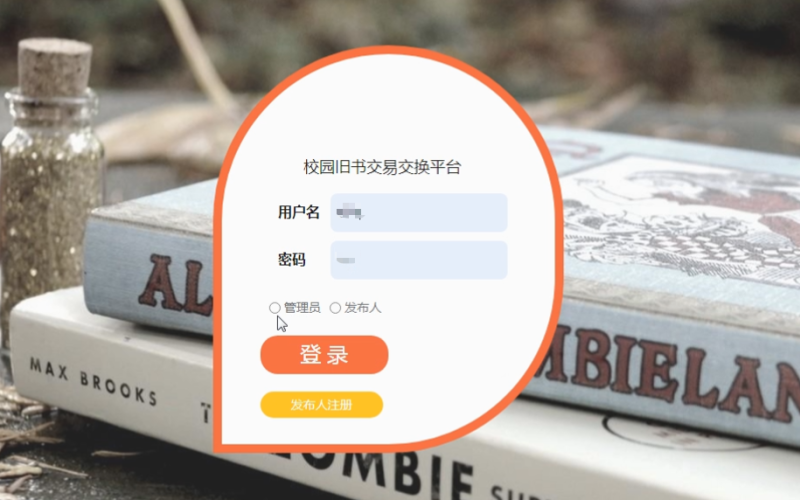Viewport: 800px width, 500px height.
Task: Select the 发布人 radio button
Action: point(335,308)
